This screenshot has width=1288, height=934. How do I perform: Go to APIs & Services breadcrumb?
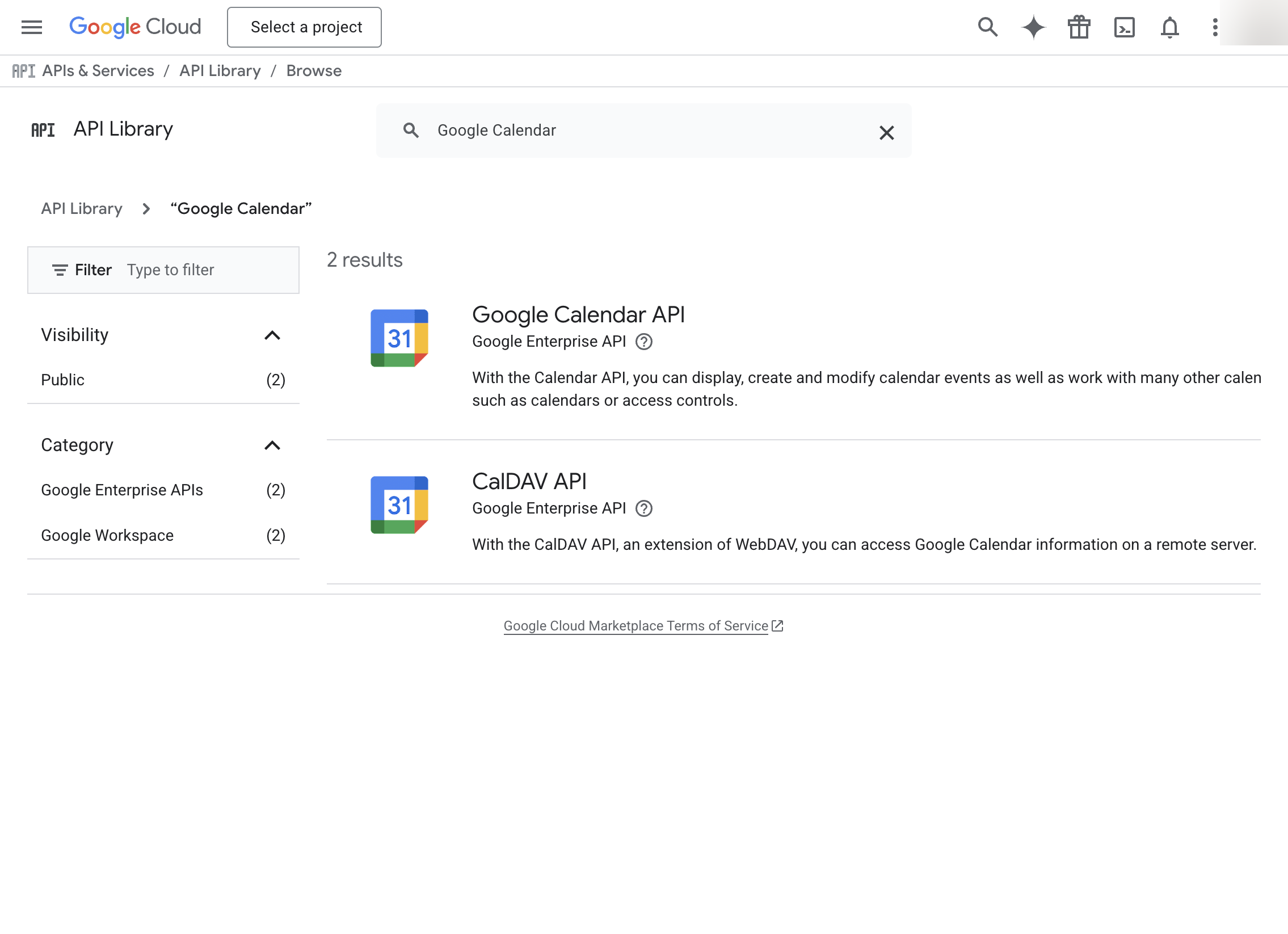(98, 71)
